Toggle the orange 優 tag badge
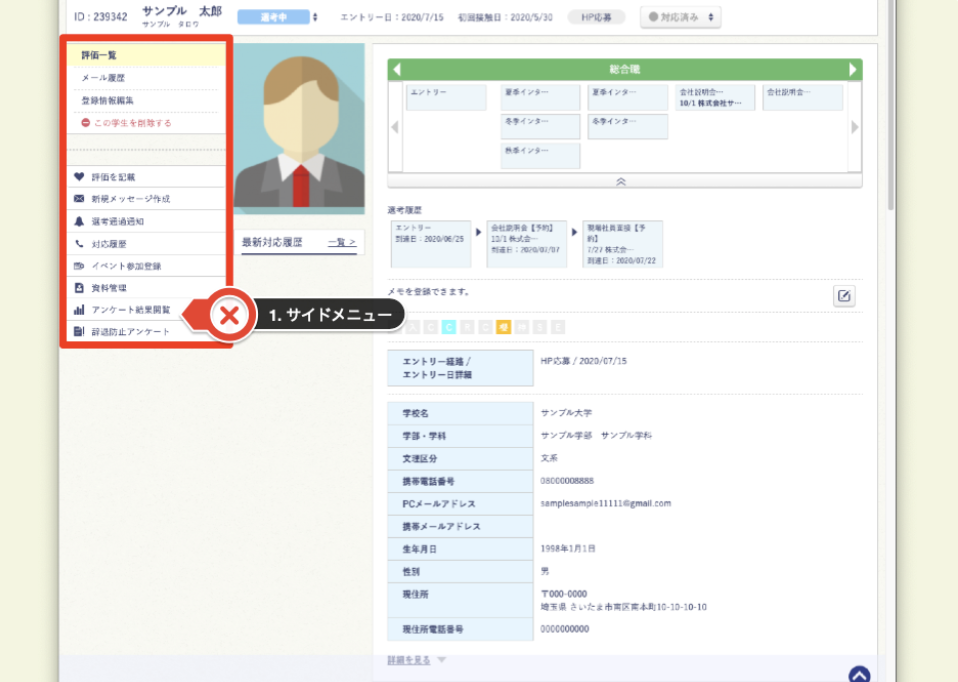The image size is (958, 682). 504,327
